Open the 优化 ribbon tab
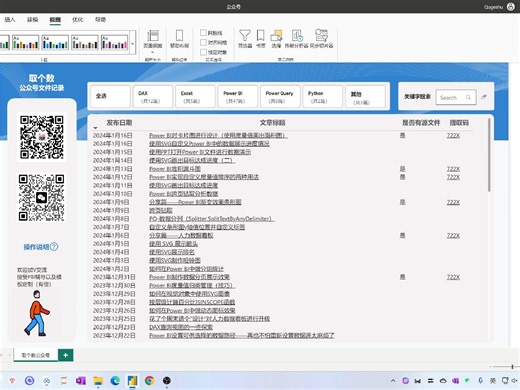The width and height of the screenshot is (520, 390). pos(78,20)
